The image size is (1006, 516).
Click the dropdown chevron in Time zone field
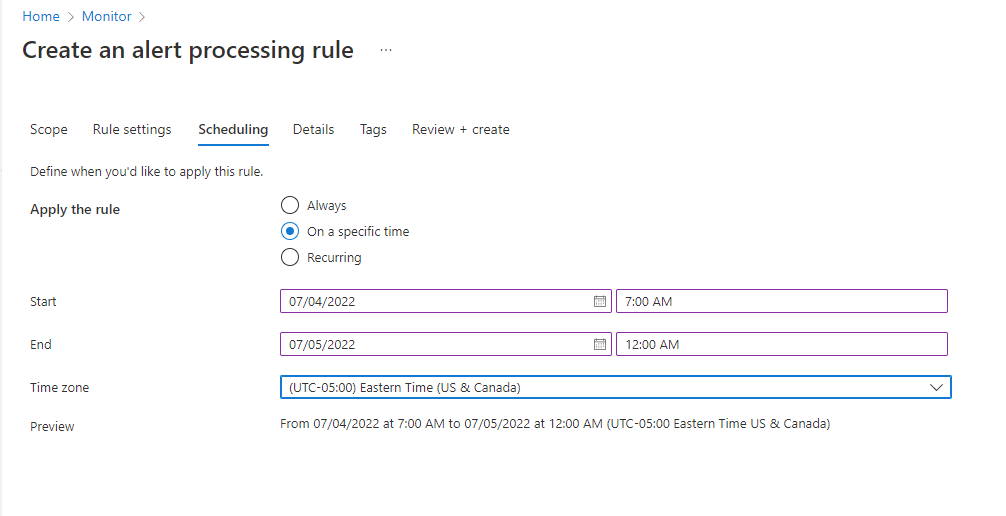click(x=936, y=387)
